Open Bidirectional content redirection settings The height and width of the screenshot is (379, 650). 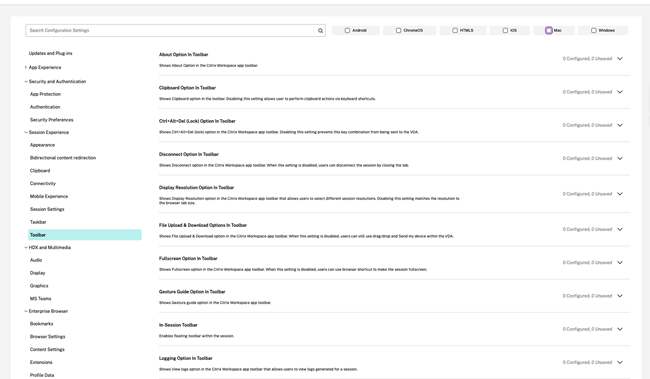coord(63,158)
